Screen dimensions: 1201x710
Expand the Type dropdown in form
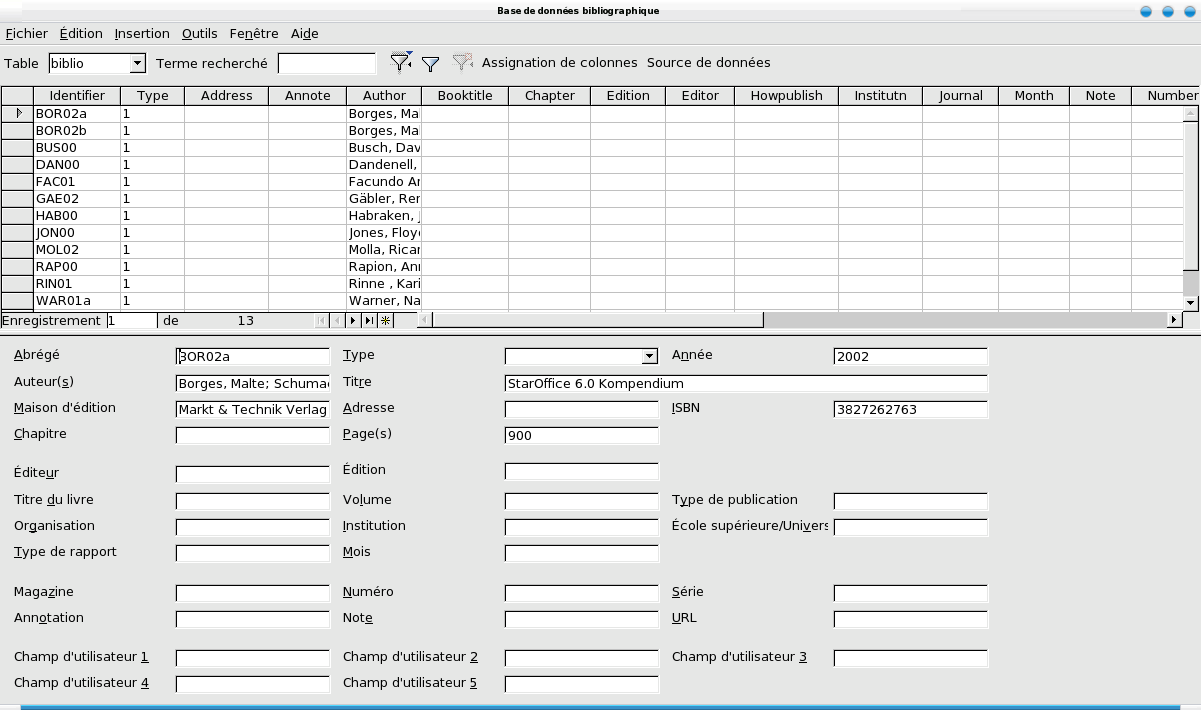tap(650, 357)
